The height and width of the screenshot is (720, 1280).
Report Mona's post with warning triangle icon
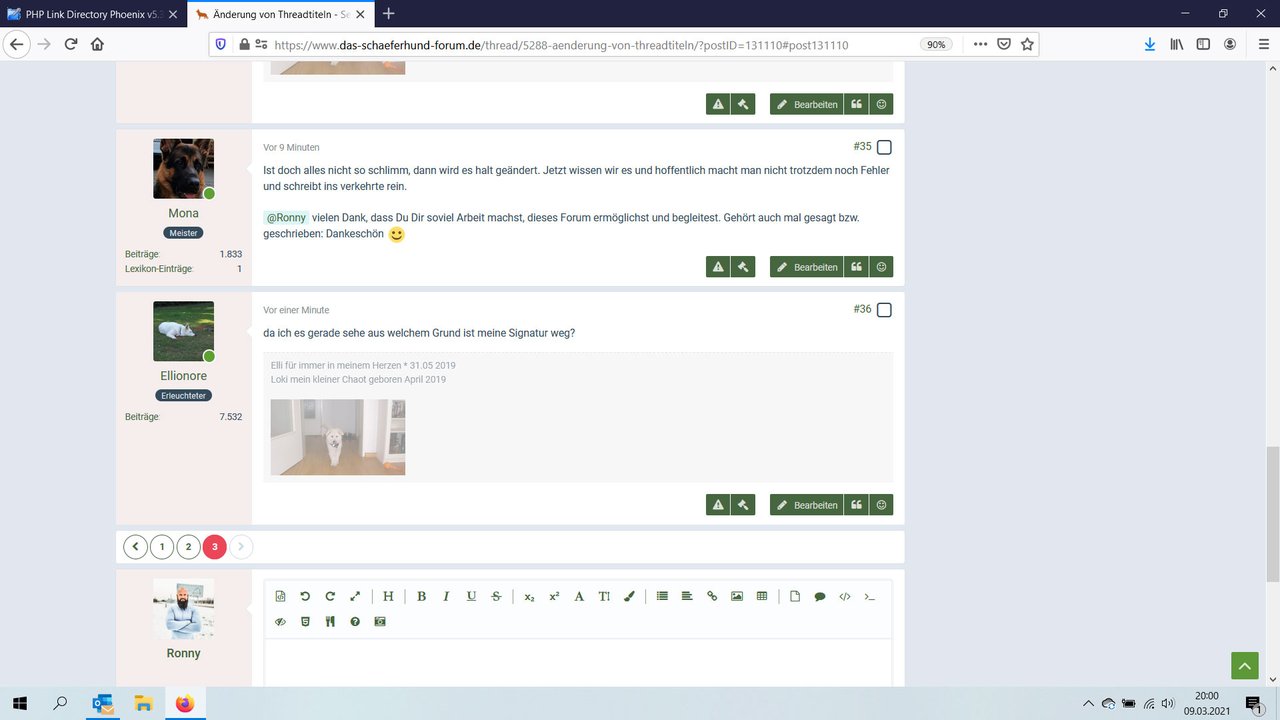click(717, 267)
